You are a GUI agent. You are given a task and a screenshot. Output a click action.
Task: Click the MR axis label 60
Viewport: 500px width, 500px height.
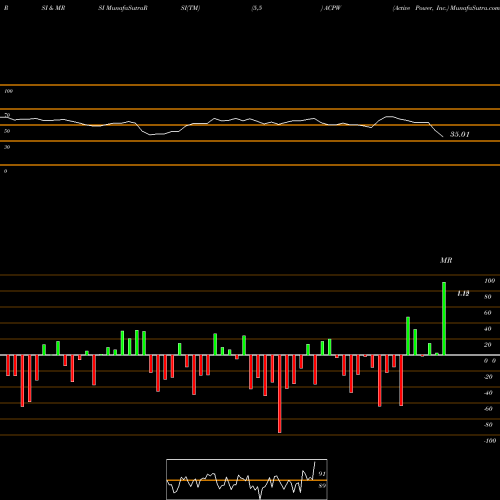pyautogui.click(x=488, y=313)
